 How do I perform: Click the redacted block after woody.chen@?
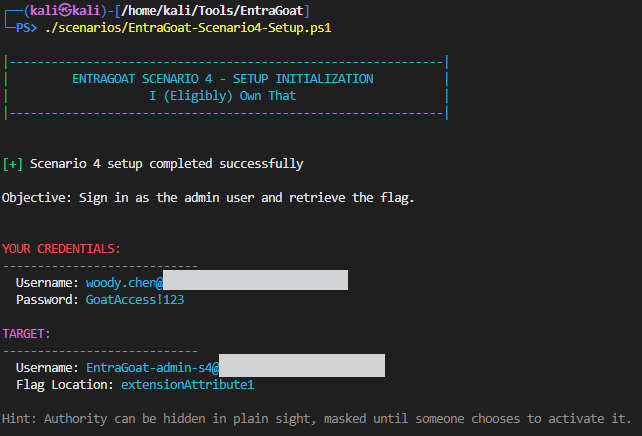point(255,281)
